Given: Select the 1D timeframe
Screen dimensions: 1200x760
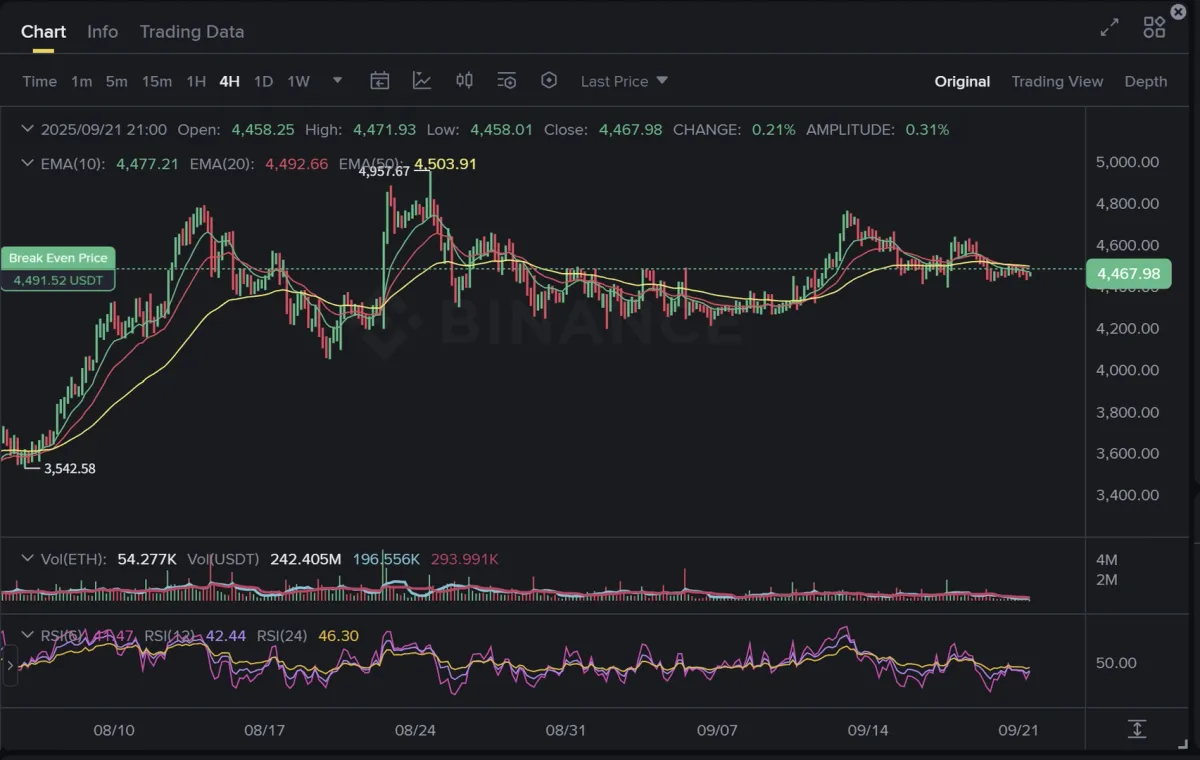Looking at the screenshot, I should pyautogui.click(x=263, y=81).
